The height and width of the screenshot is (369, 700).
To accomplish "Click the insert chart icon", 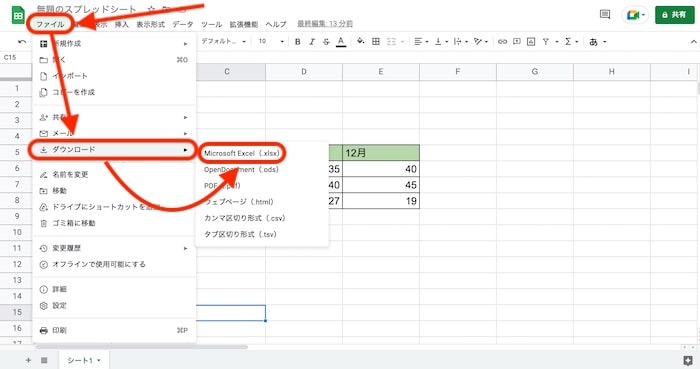I will 531,41.
